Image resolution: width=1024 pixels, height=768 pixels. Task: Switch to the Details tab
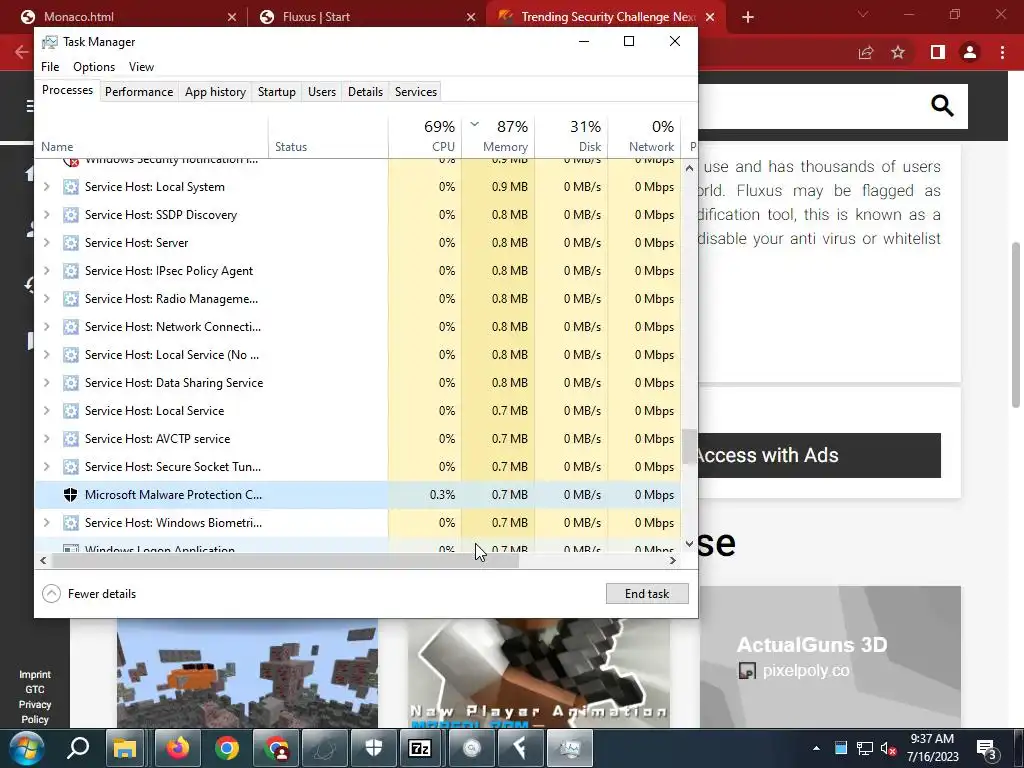point(365,92)
